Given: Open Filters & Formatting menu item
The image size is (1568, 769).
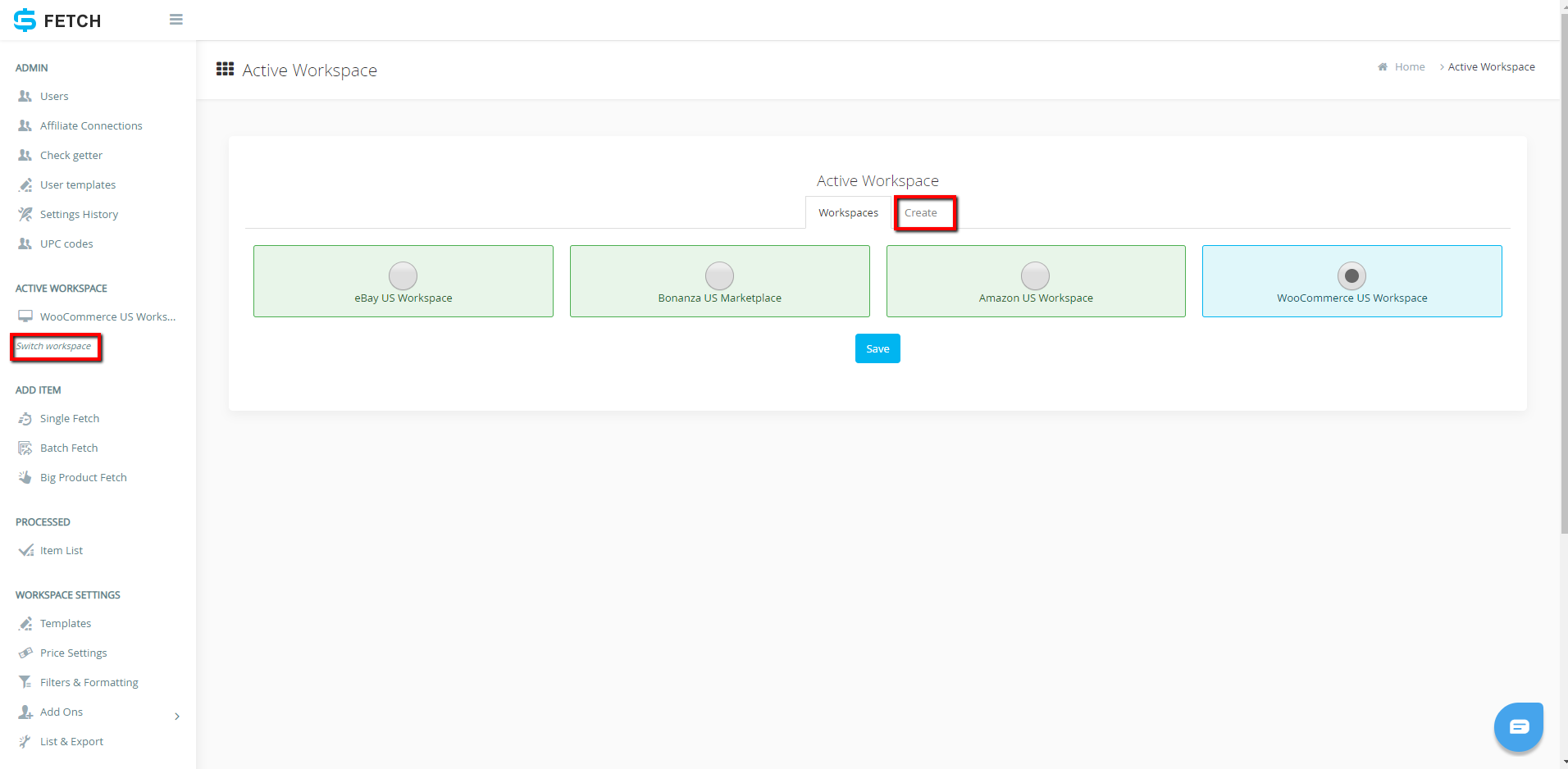Looking at the screenshot, I should [x=89, y=682].
